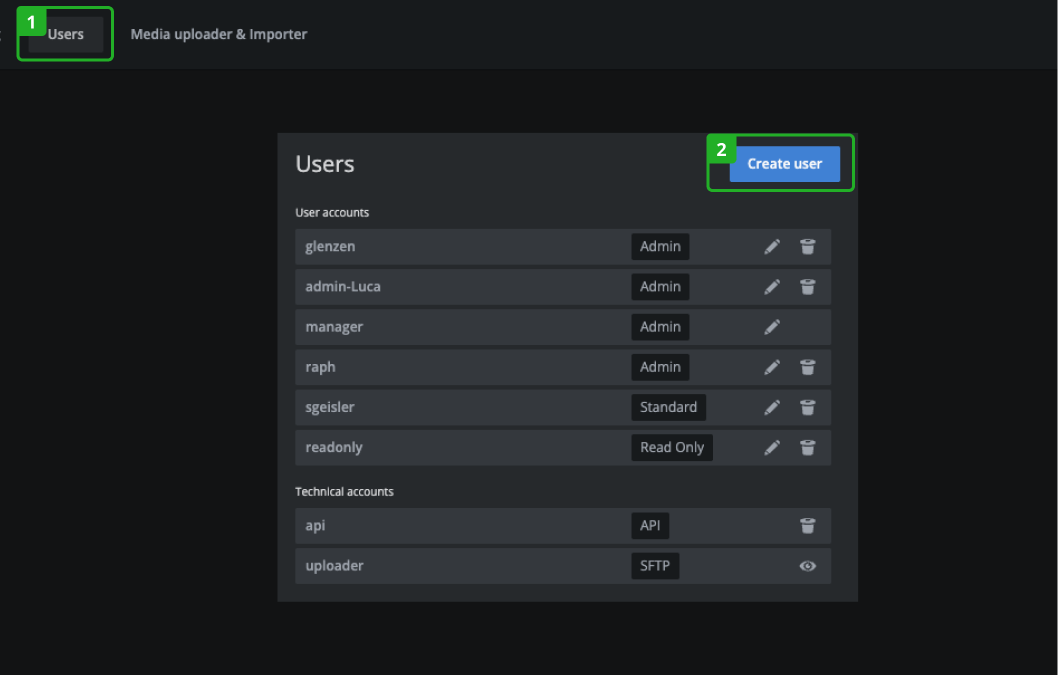
Task: Delete the admin-Luca account
Action: pyautogui.click(x=808, y=287)
